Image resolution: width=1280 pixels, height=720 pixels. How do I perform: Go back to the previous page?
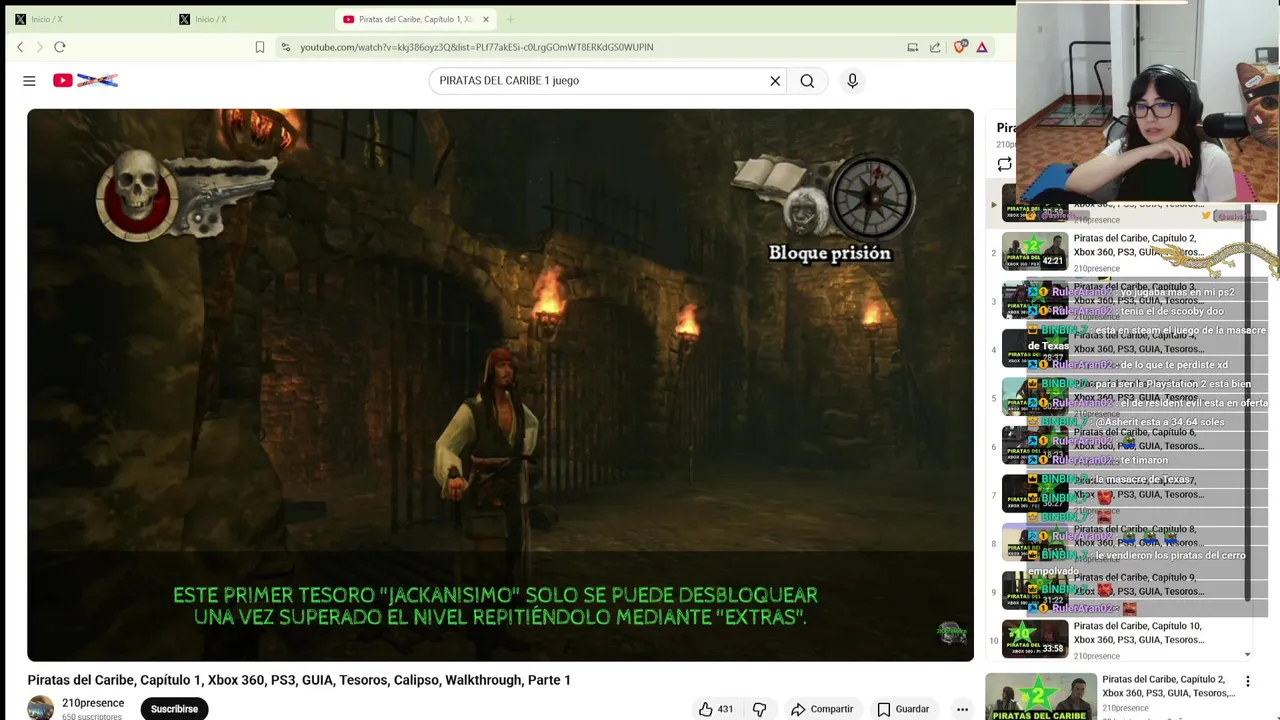[20, 47]
